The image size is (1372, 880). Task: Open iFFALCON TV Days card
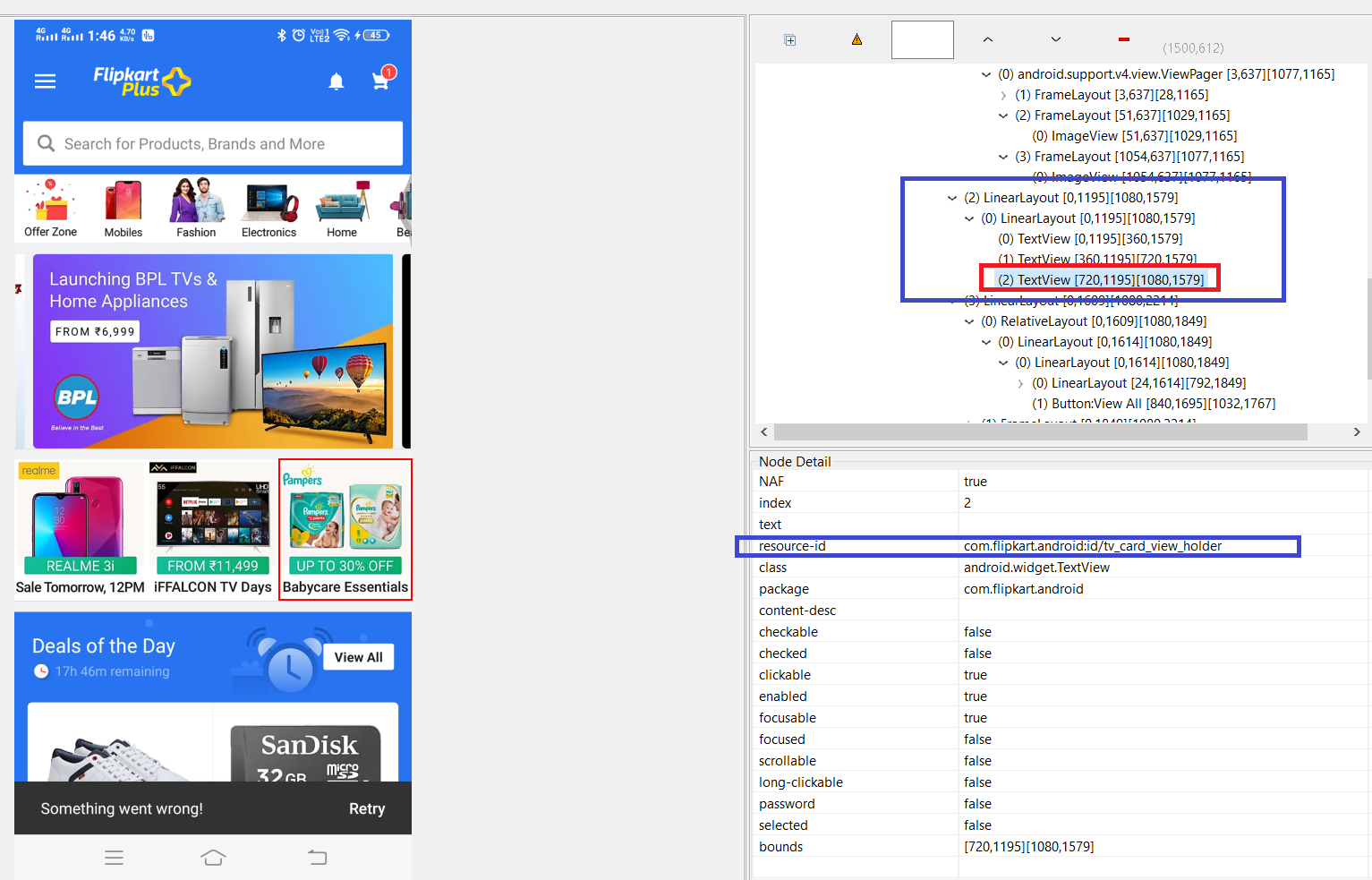coord(212,528)
